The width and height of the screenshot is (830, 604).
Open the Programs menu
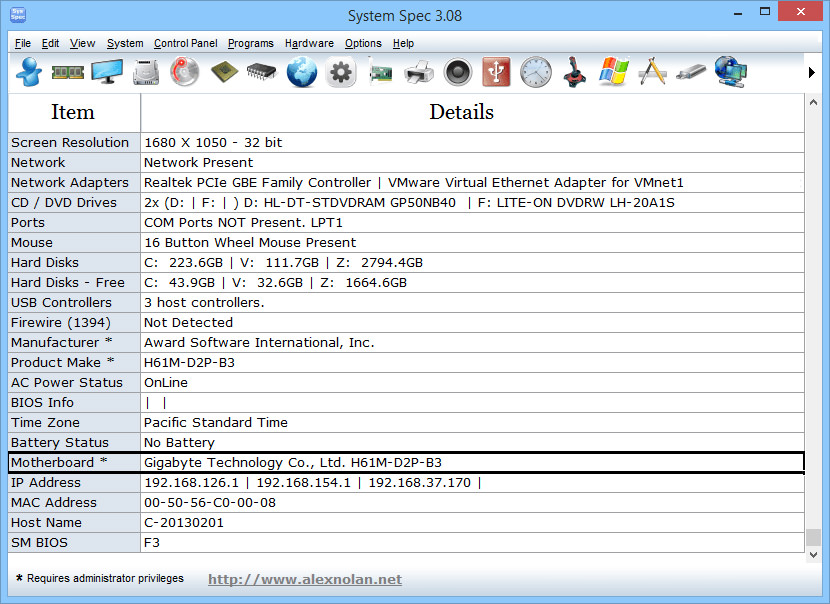251,43
